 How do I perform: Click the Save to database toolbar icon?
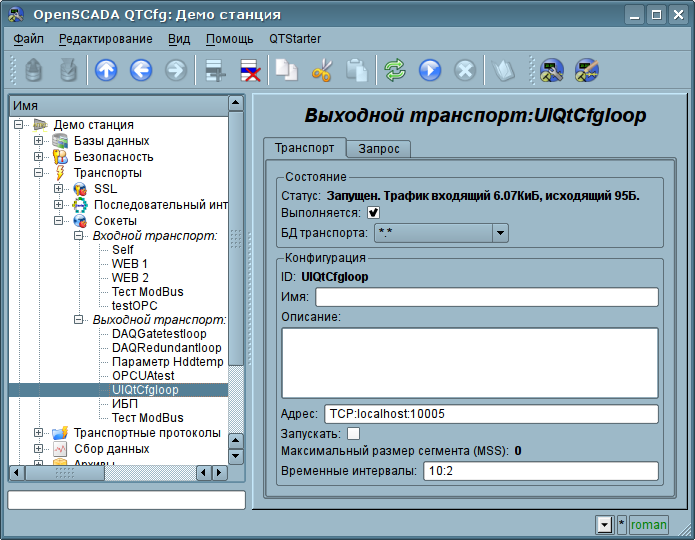68,70
